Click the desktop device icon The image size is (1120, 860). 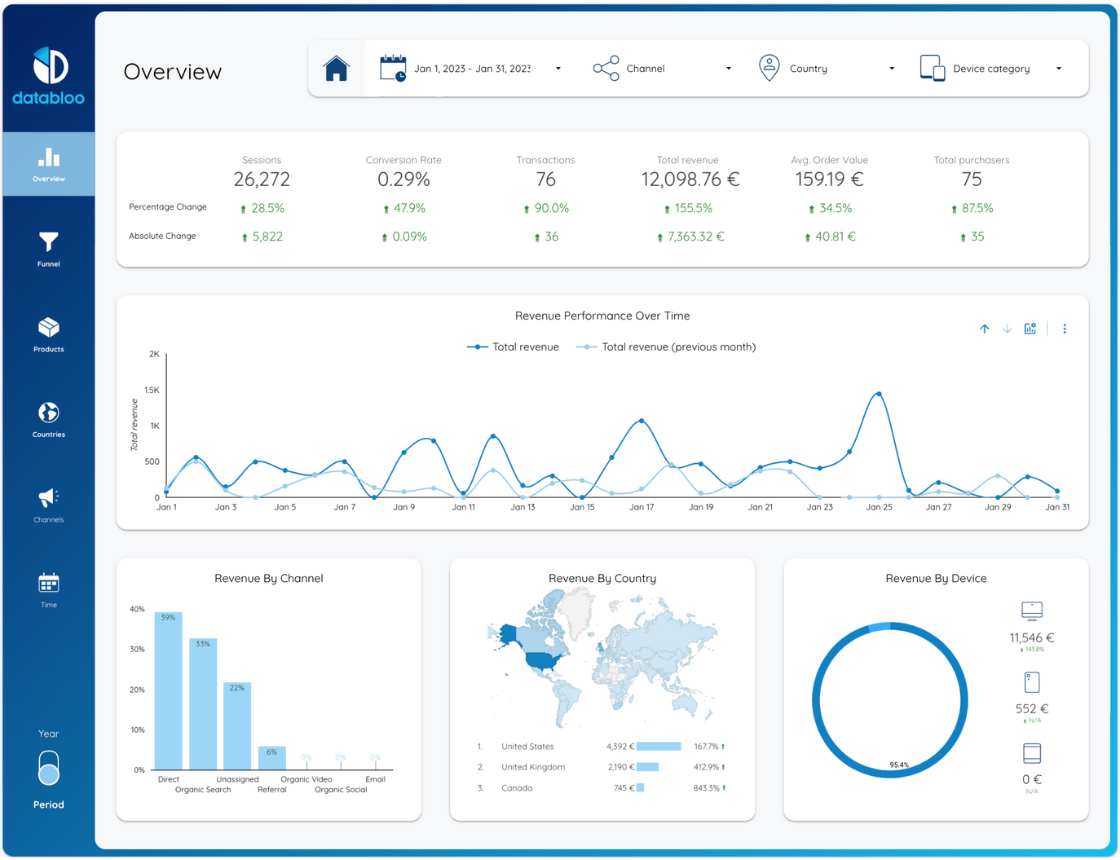pyautogui.click(x=1031, y=611)
